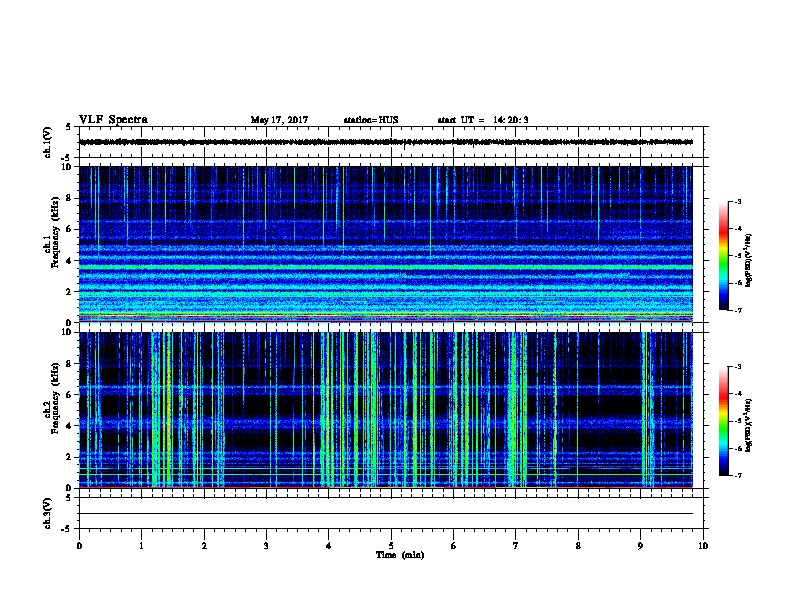Image resolution: width=792 pixels, height=612 pixels.
Task: Click the "2" kHz tick on ch.2 frequency axis
Action: click(x=71, y=457)
